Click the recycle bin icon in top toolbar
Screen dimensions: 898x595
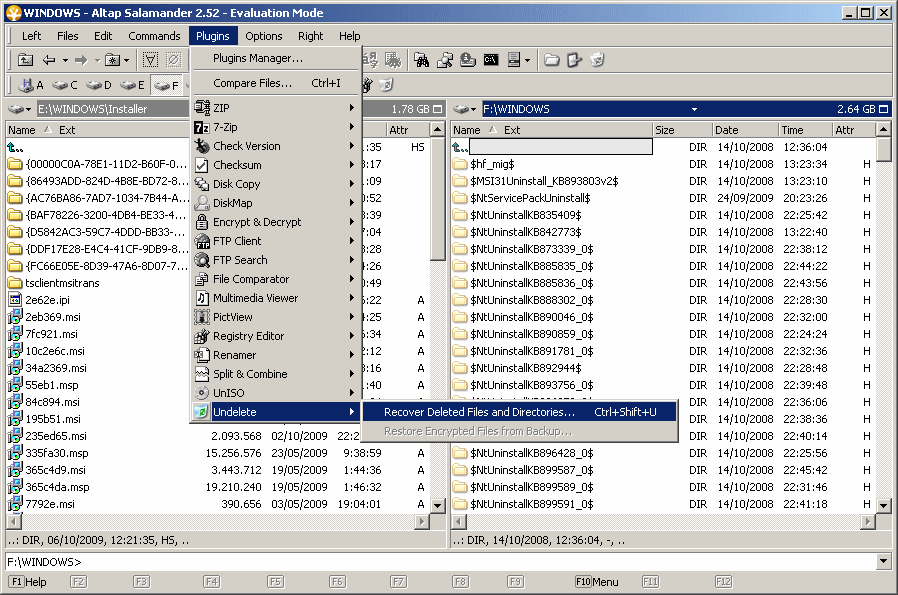tap(597, 60)
